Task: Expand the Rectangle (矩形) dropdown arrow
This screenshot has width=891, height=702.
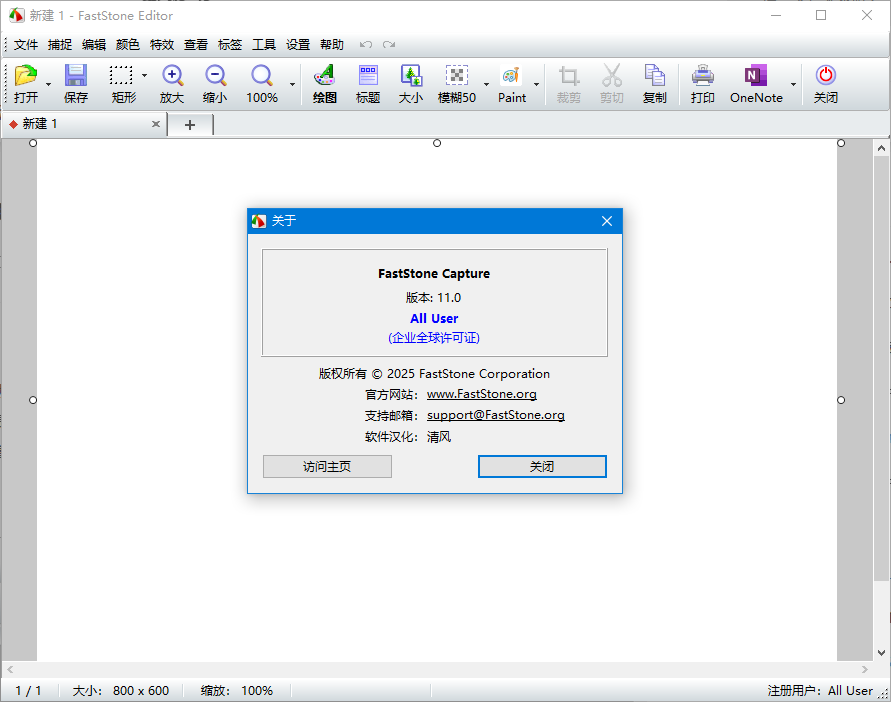Action: 144,76
